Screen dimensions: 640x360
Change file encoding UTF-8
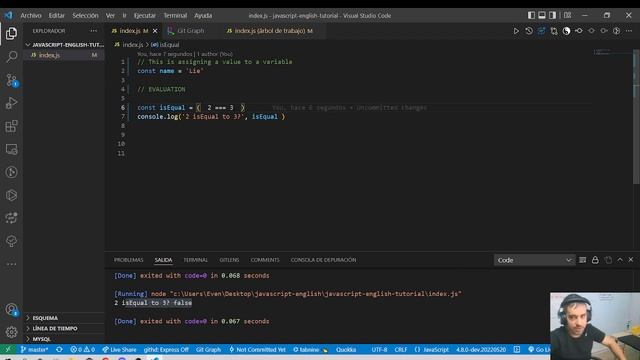click(379, 350)
